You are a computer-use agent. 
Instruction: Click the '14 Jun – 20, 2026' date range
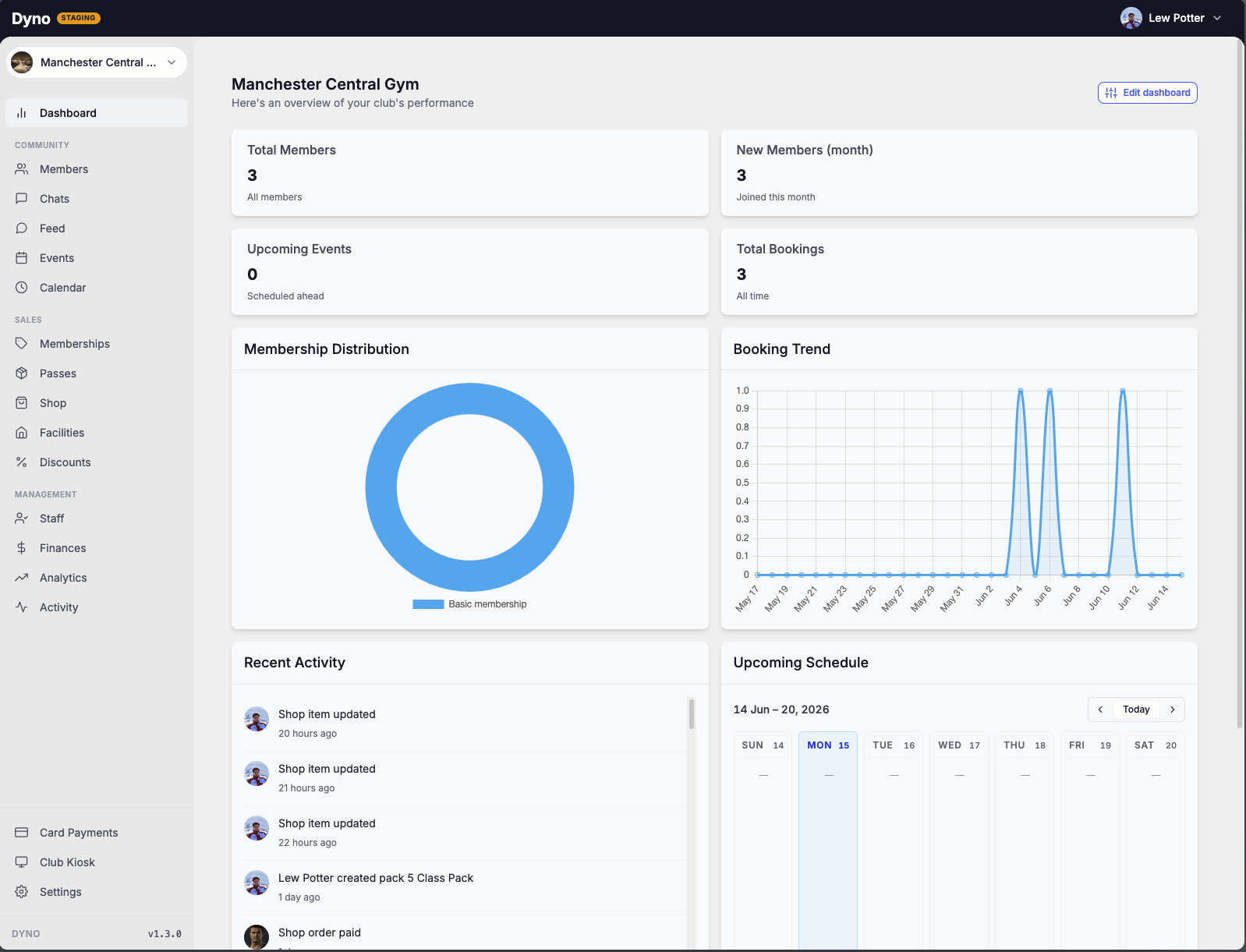click(781, 710)
